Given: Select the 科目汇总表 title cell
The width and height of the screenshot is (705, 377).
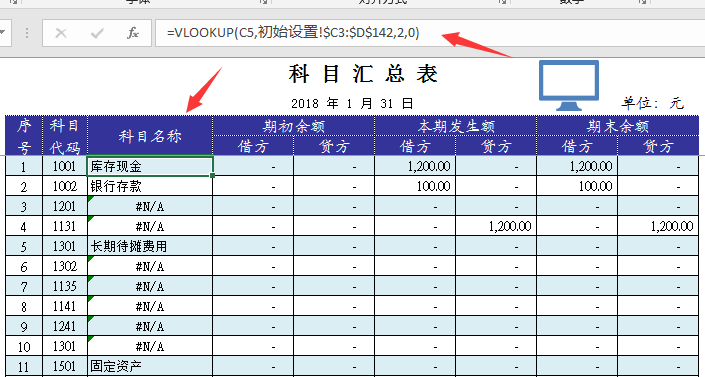Looking at the screenshot, I should (x=363, y=74).
